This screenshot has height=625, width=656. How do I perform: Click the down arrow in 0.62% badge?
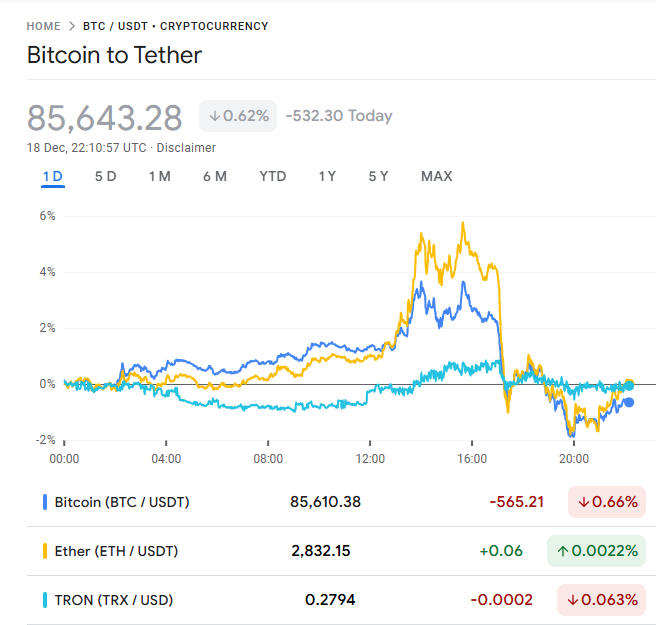(x=214, y=116)
